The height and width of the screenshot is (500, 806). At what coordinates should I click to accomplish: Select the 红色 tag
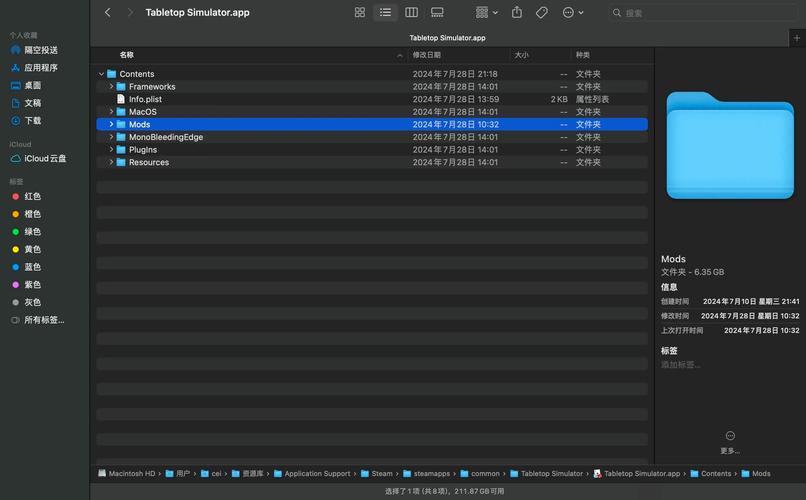coord(26,196)
